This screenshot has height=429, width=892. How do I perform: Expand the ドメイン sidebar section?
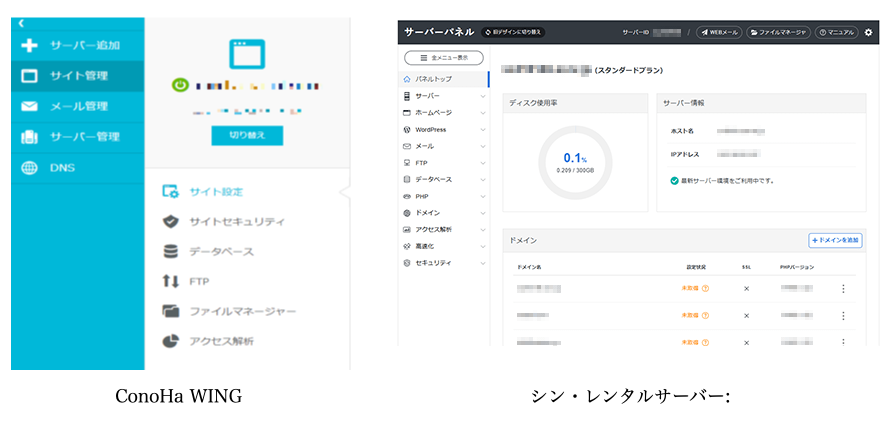tap(483, 213)
